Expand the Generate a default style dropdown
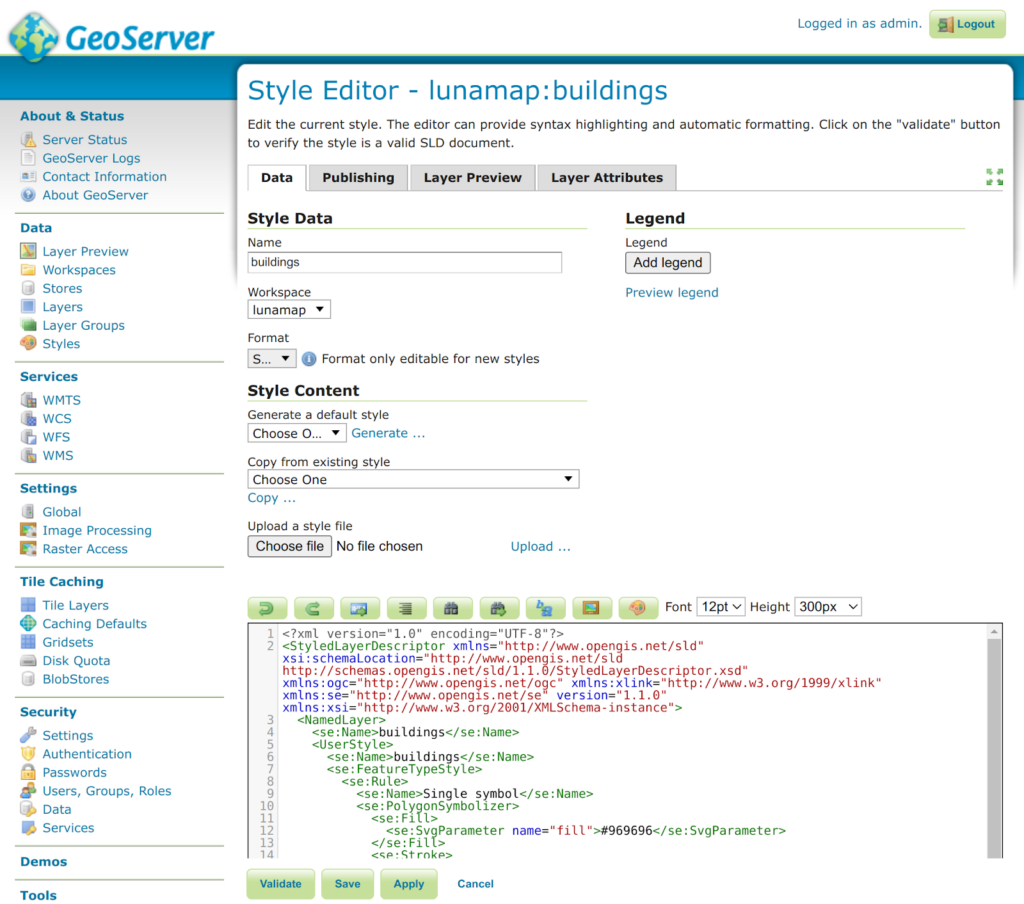The height and width of the screenshot is (904, 1024). point(297,433)
